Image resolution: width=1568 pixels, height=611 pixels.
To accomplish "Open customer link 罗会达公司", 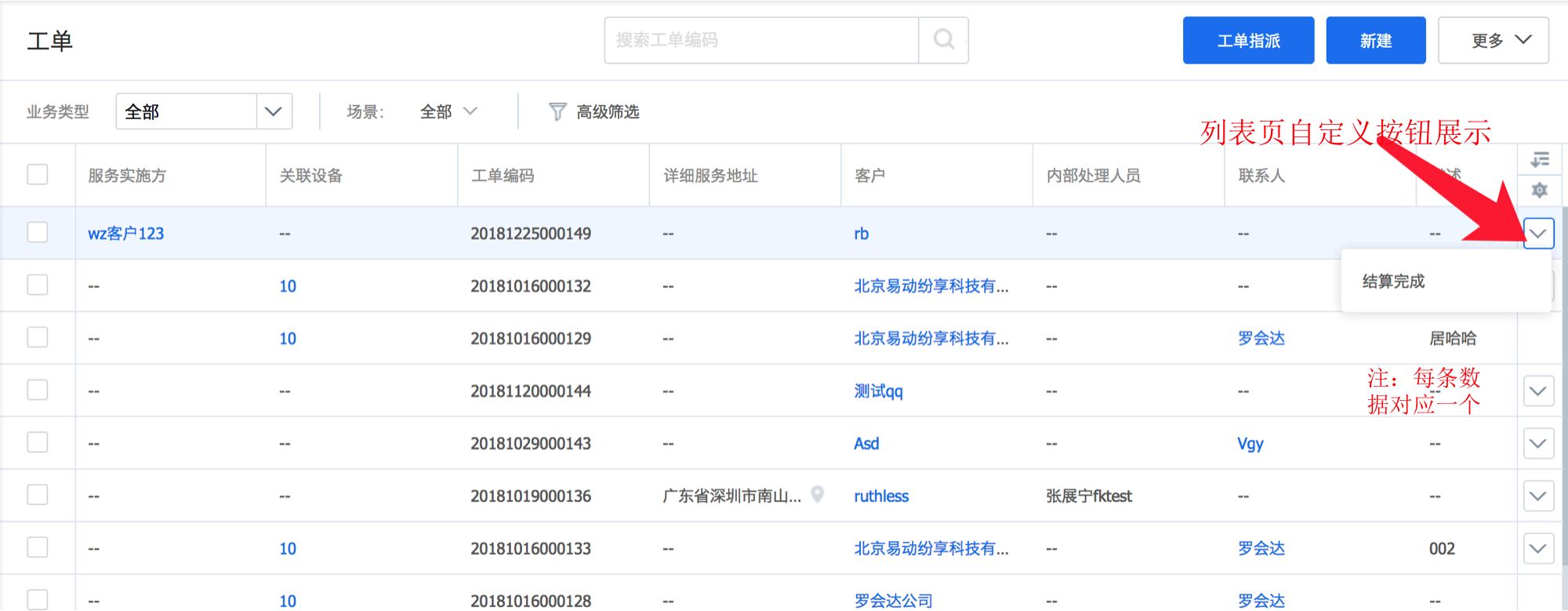I will (893, 601).
